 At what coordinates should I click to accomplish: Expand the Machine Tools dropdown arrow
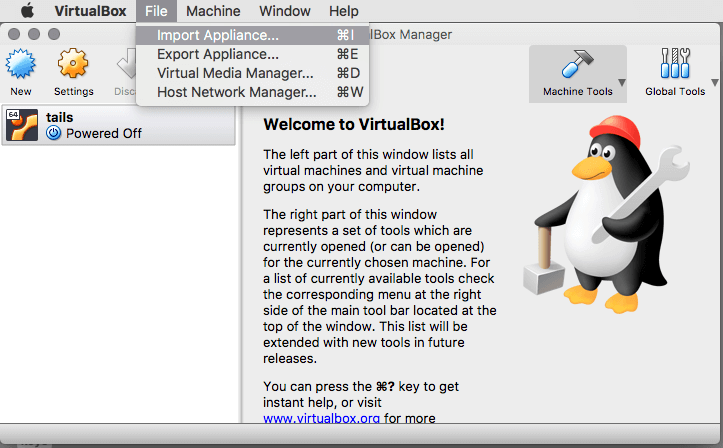point(622,83)
